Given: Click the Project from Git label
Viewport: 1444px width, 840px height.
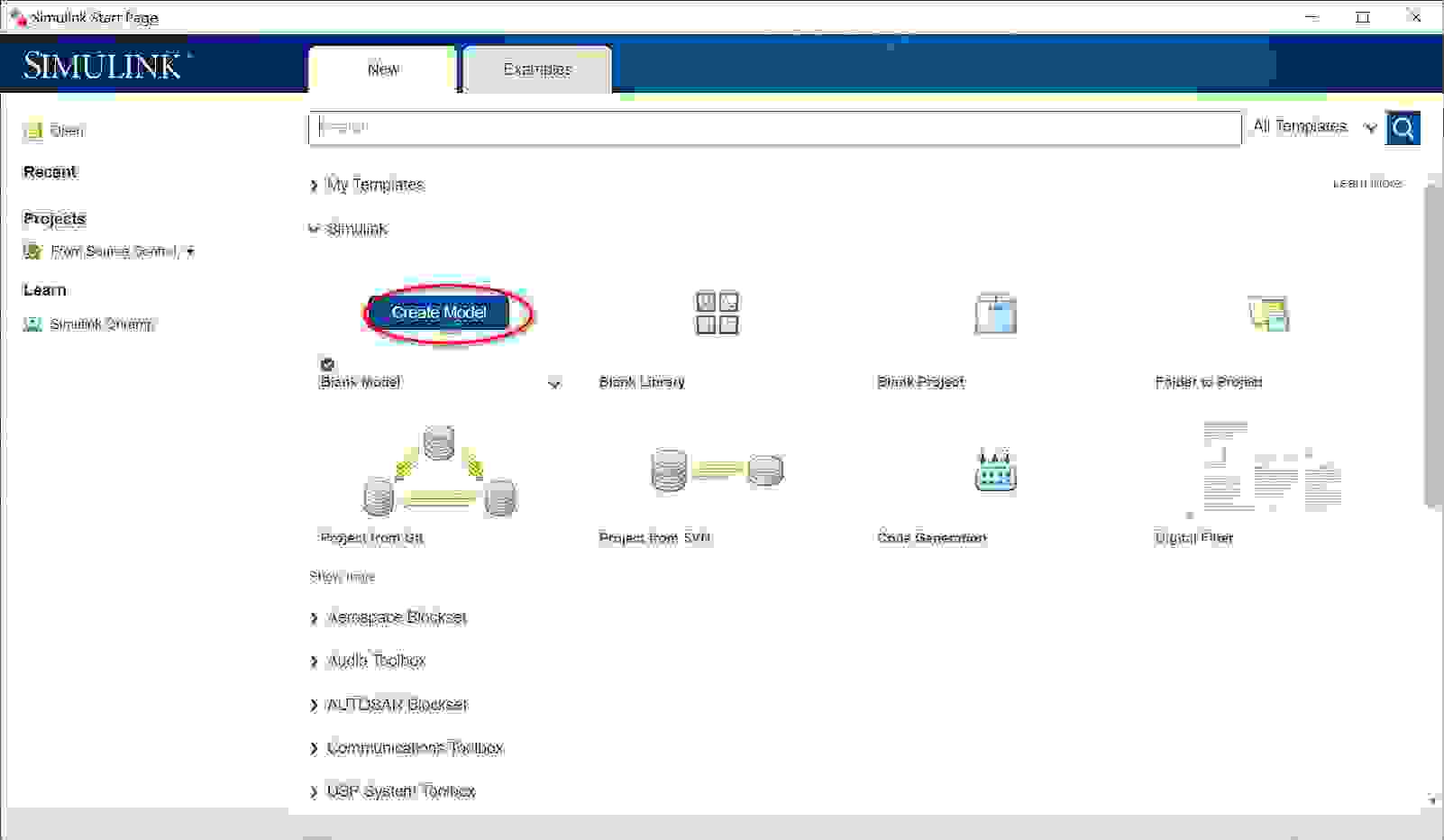Looking at the screenshot, I should click(371, 538).
